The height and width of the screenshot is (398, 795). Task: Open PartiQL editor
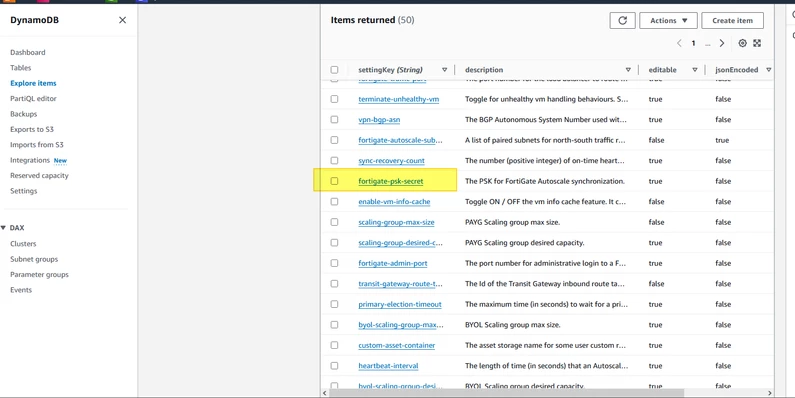click(x=33, y=98)
